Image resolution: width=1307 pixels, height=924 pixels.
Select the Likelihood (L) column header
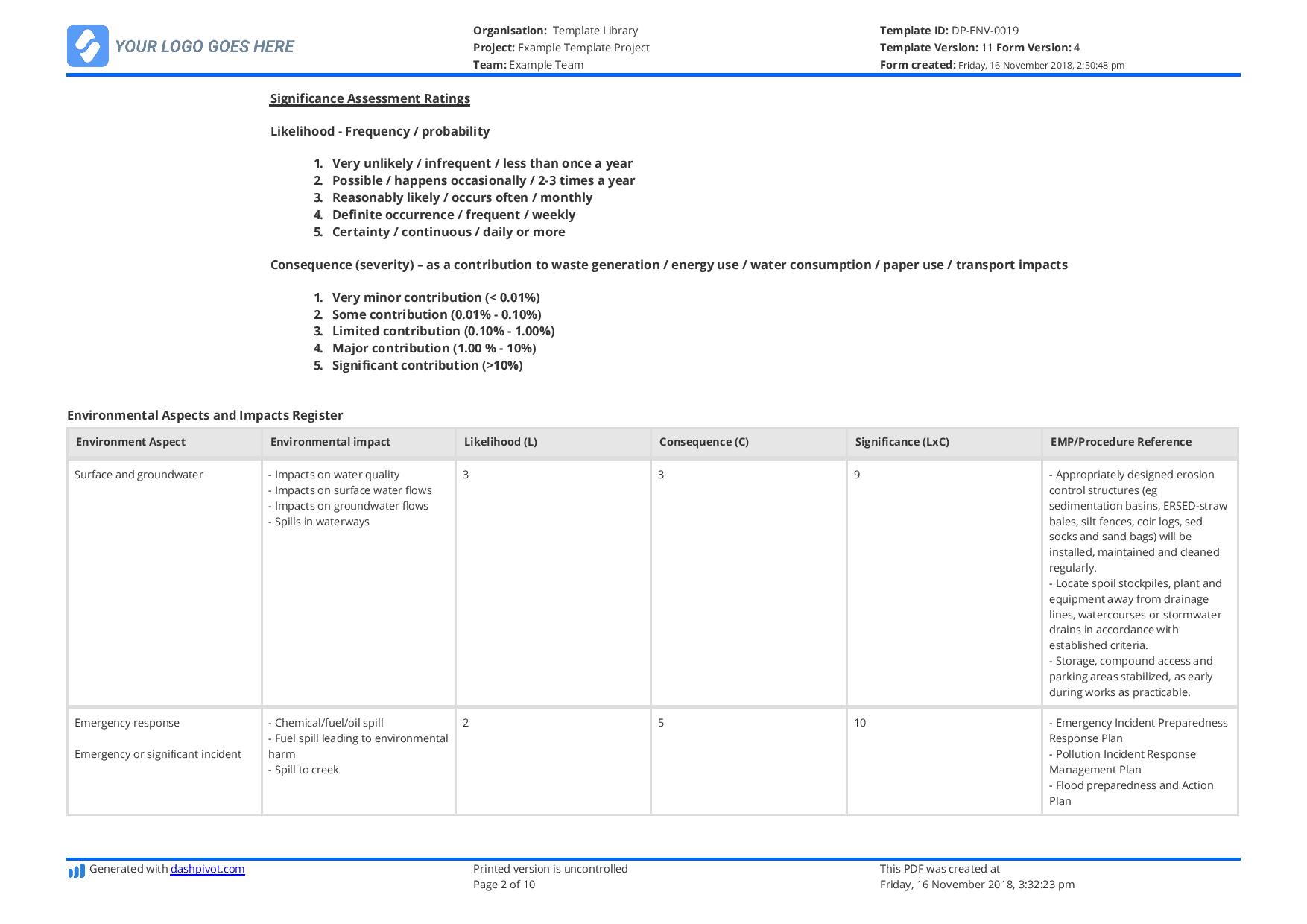(501, 441)
